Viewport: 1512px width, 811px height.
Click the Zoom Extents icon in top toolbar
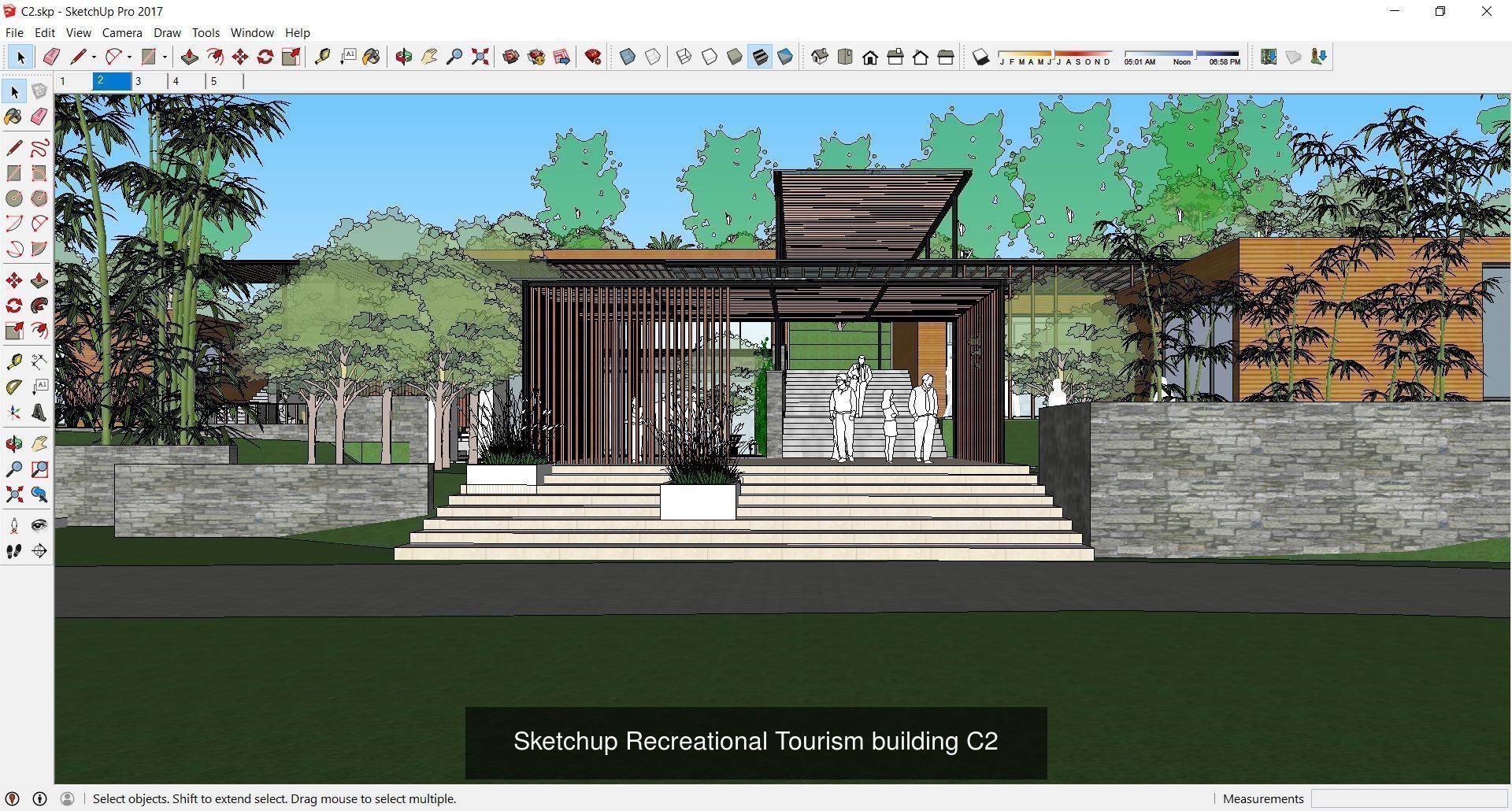pyautogui.click(x=480, y=57)
